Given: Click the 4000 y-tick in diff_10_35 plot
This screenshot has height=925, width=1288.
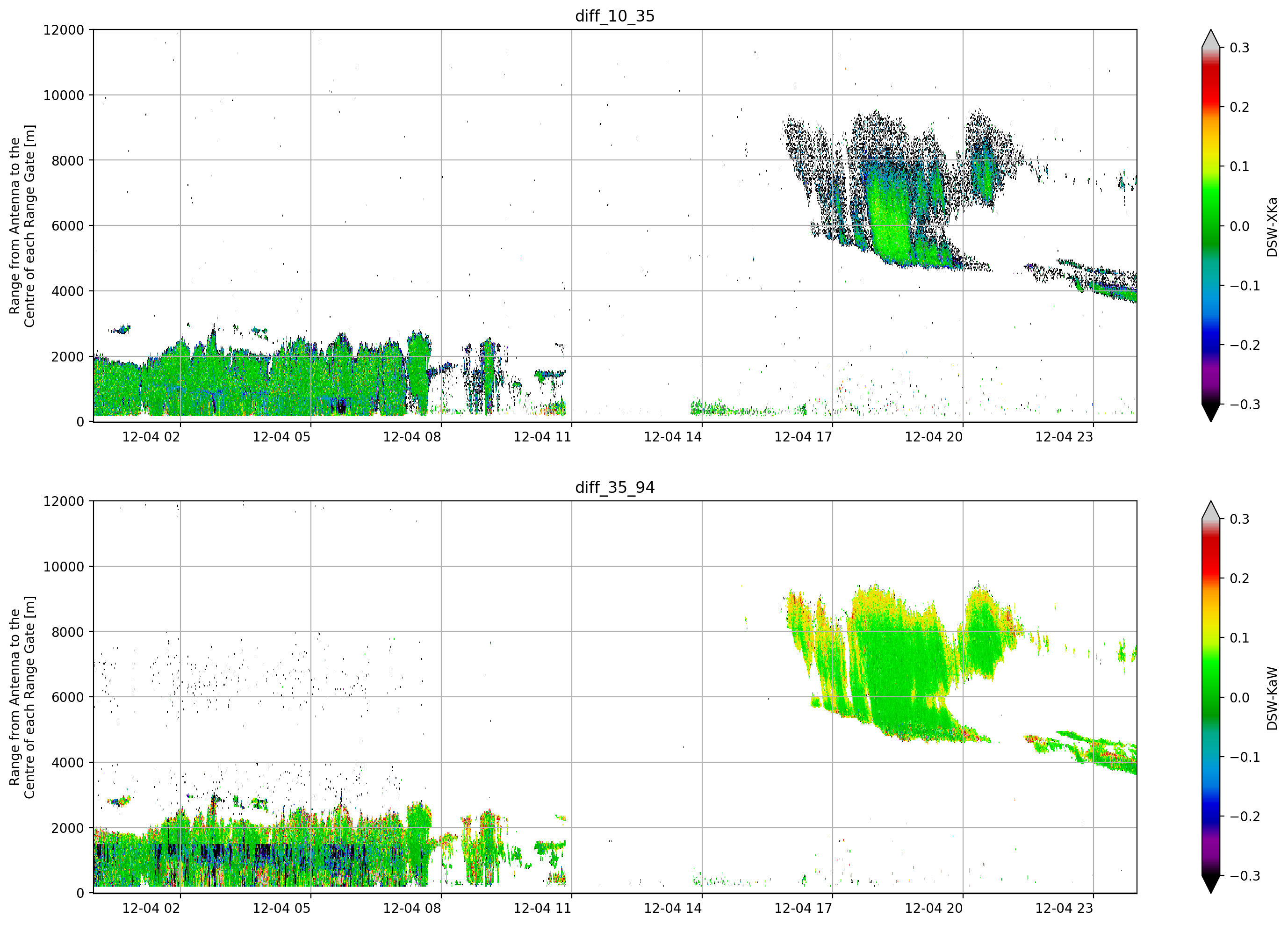Looking at the screenshot, I should click(68, 291).
